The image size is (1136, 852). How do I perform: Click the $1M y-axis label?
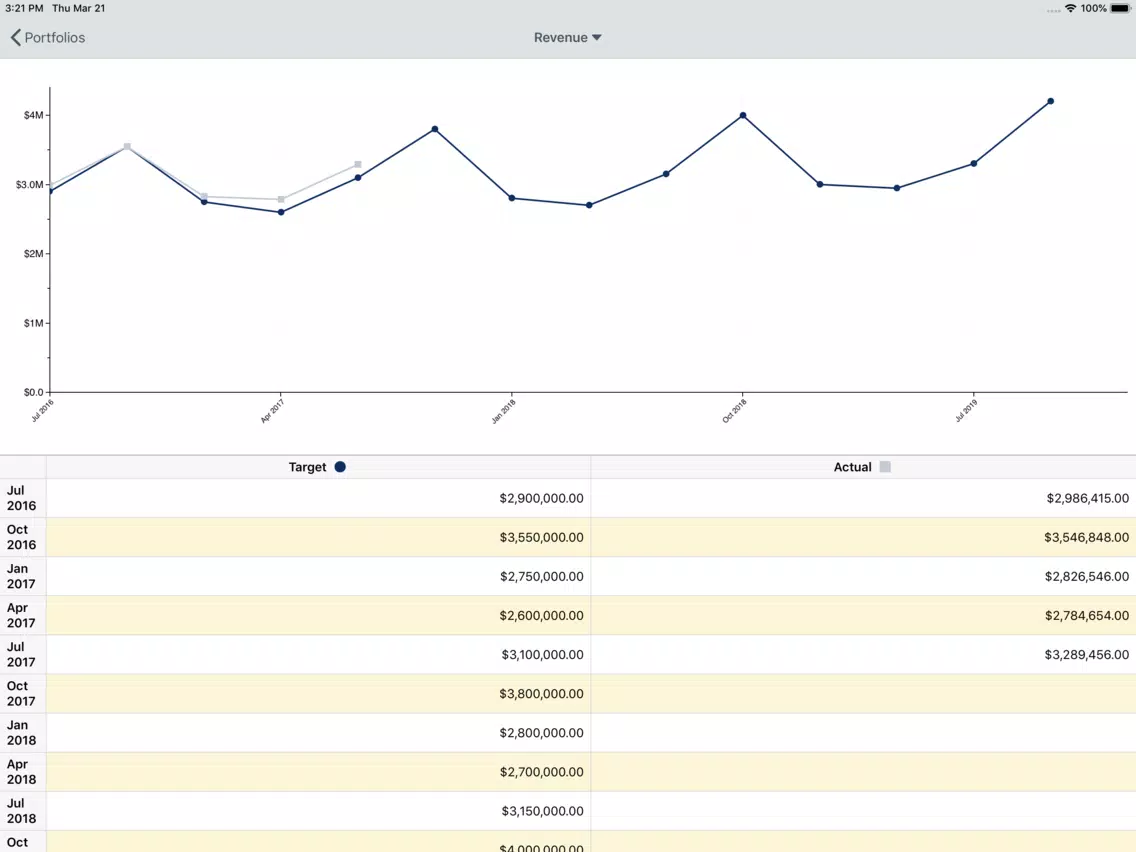(33, 323)
